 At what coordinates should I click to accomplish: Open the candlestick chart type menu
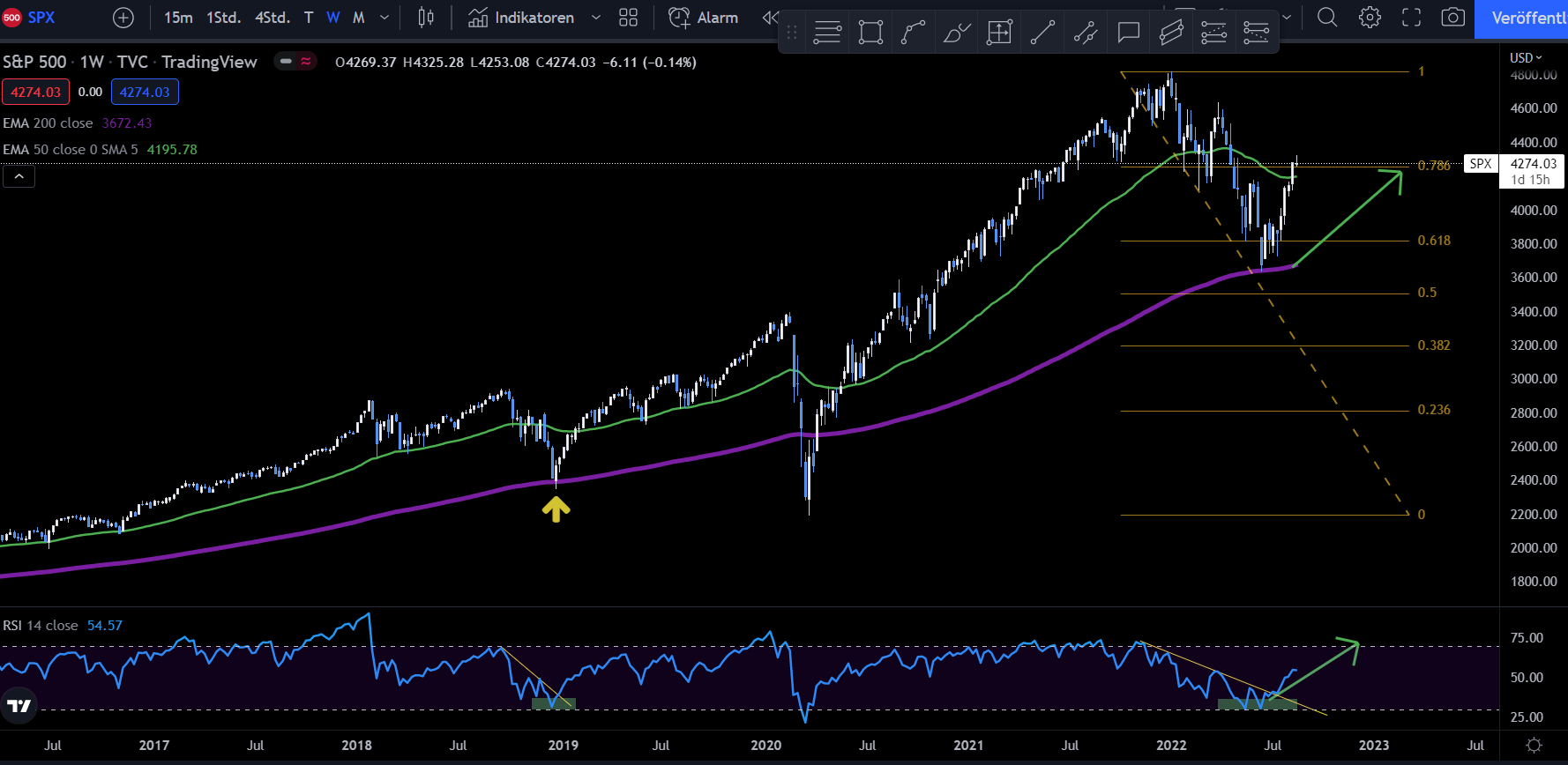click(x=426, y=18)
